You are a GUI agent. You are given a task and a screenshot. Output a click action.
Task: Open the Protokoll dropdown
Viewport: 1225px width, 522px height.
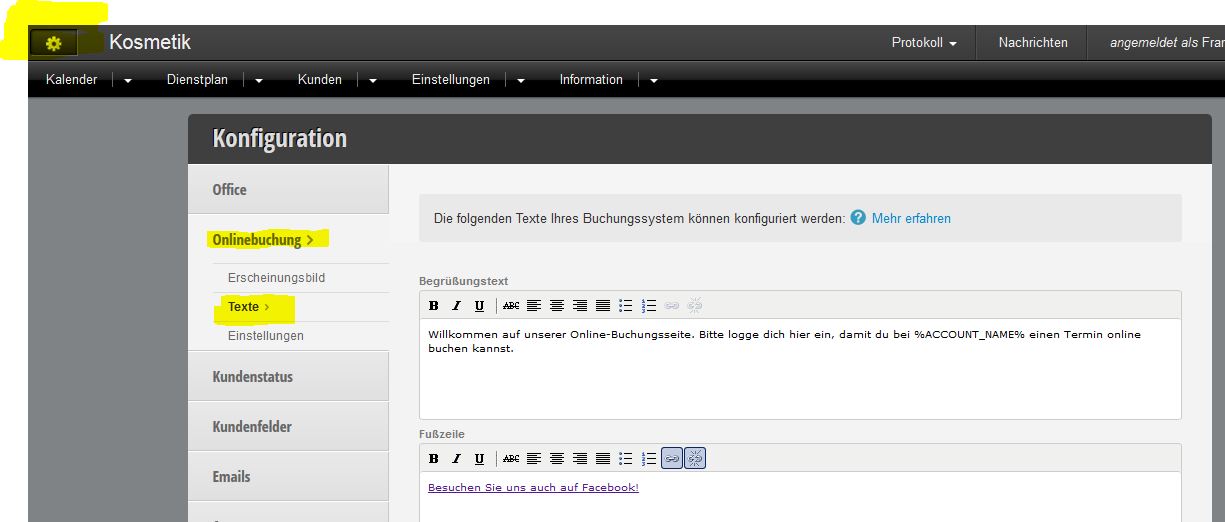923,43
